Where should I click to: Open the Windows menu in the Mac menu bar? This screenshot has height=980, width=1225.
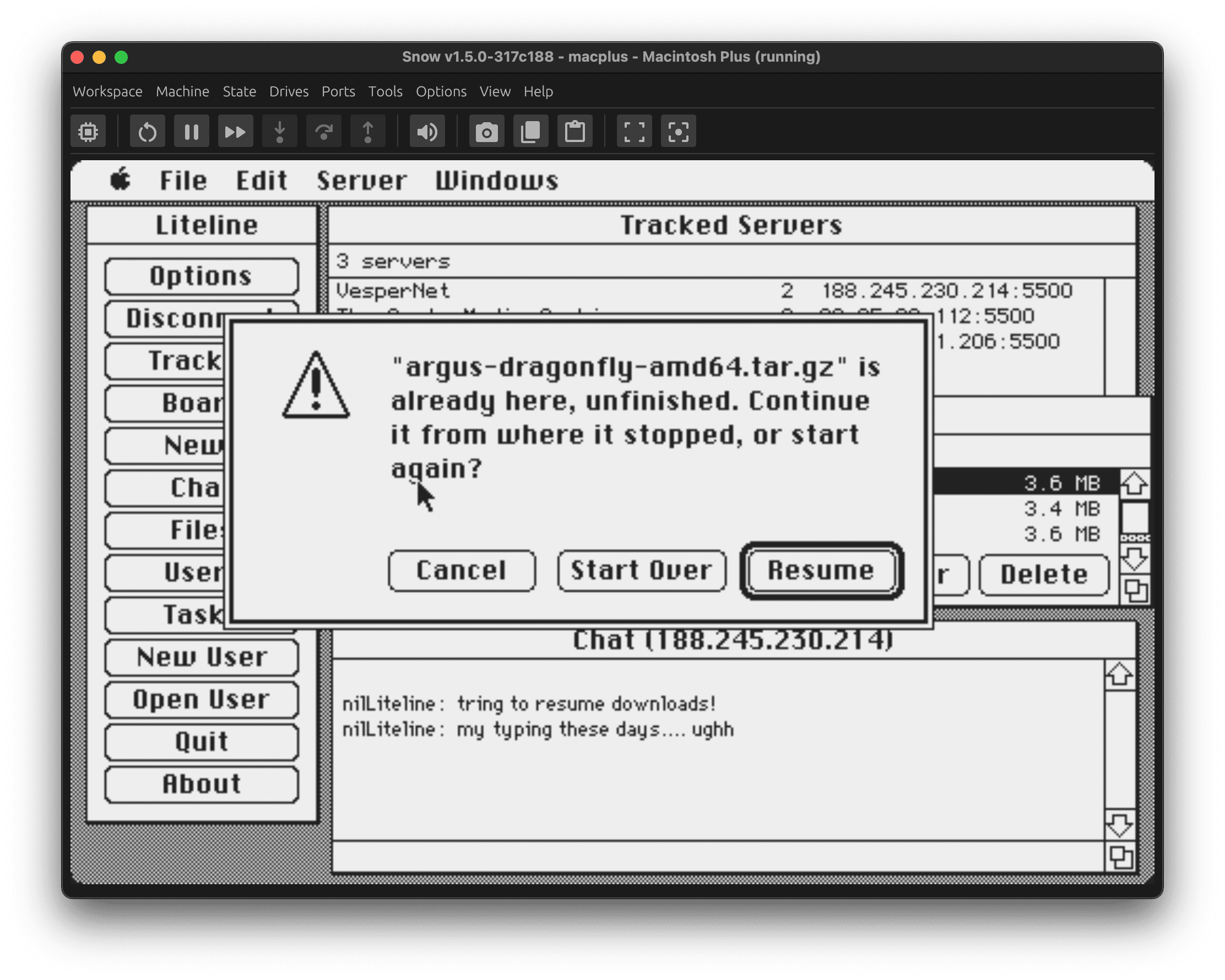[497, 181]
